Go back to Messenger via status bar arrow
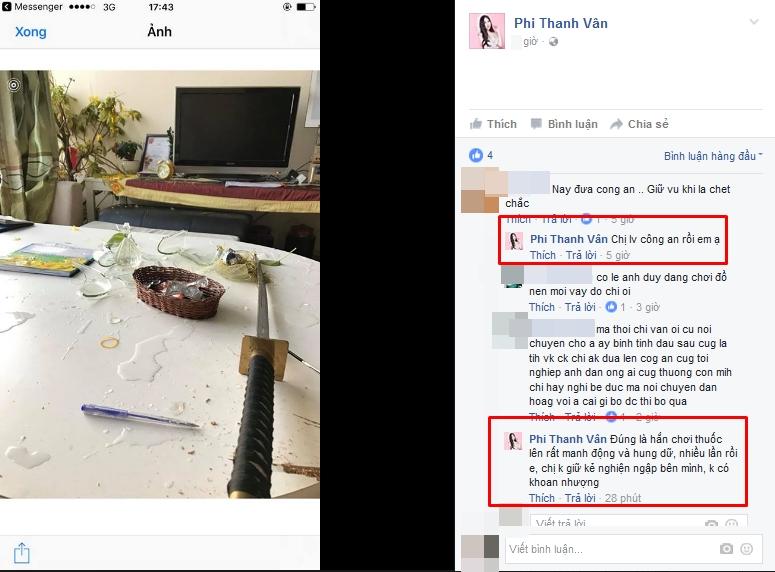The width and height of the screenshot is (775, 572). [x=6, y=7]
